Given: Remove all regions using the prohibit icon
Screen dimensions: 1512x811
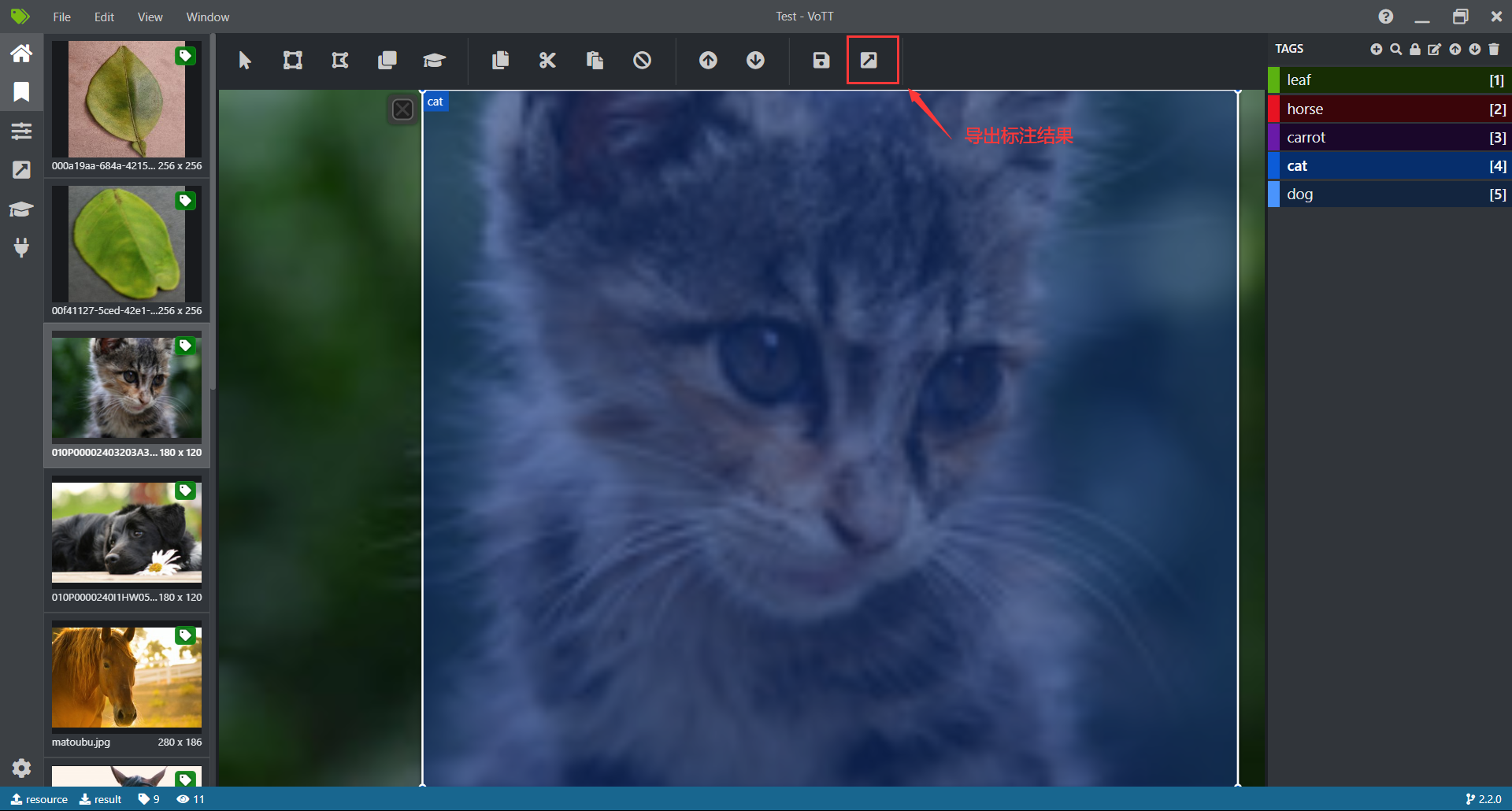Looking at the screenshot, I should click(643, 60).
